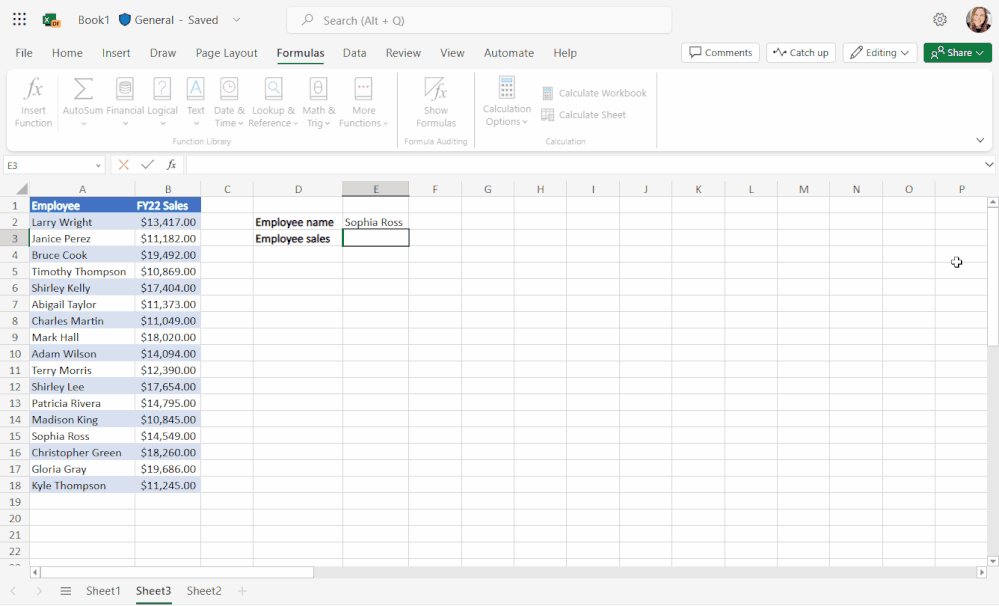
Task: Select the Sheet2 tab
Action: [x=203, y=591]
